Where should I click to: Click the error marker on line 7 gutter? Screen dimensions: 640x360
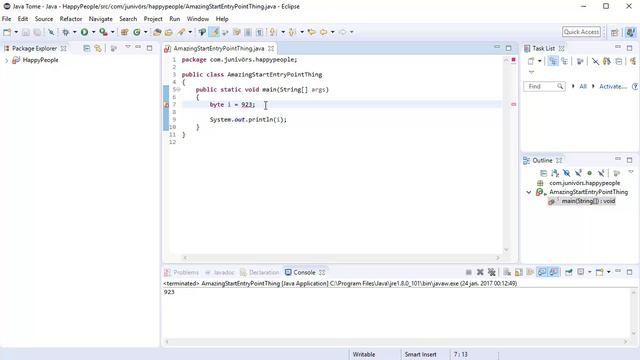(166, 104)
